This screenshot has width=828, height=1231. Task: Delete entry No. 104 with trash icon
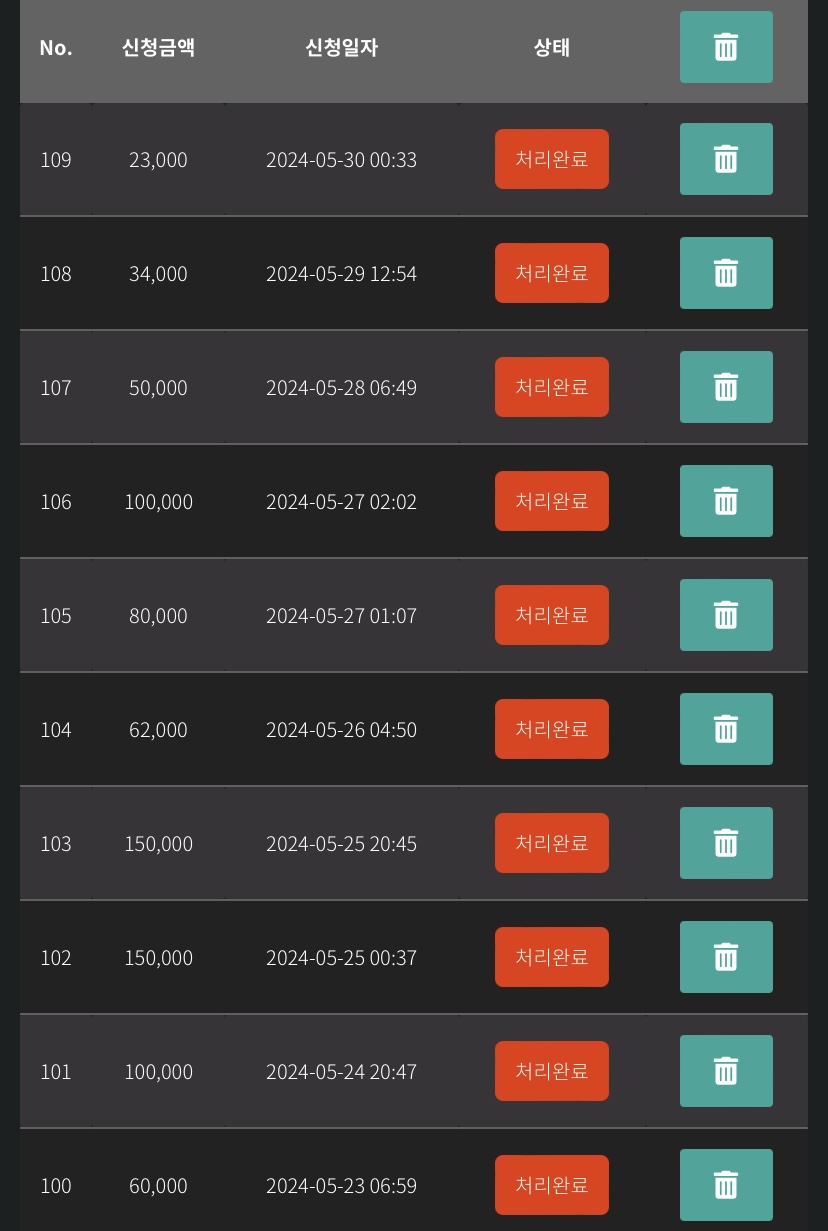coord(726,729)
